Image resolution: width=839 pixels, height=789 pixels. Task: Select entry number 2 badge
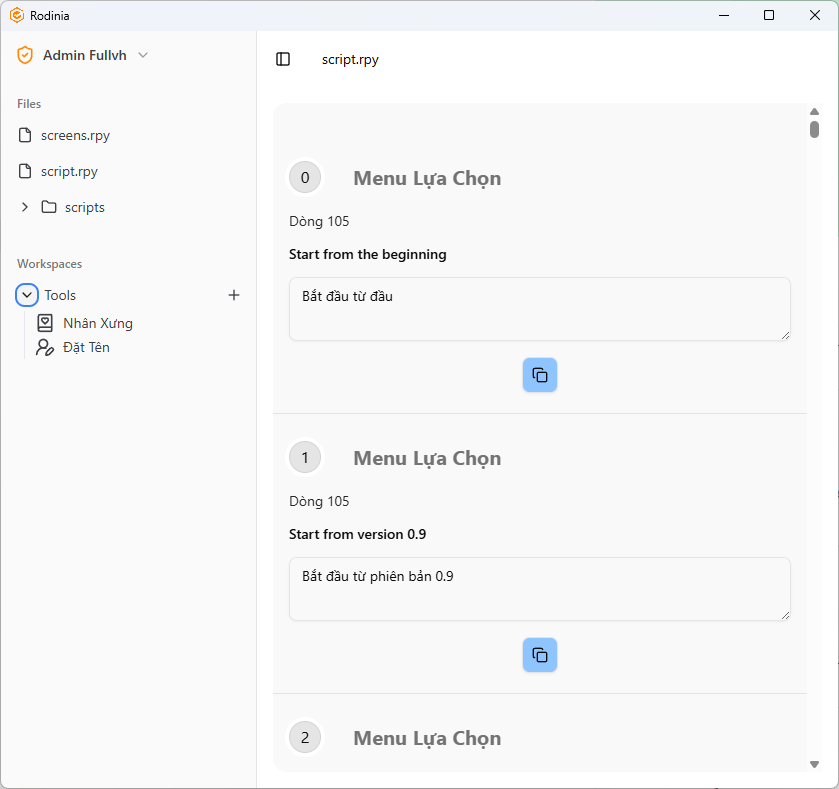(x=305, y=738)
